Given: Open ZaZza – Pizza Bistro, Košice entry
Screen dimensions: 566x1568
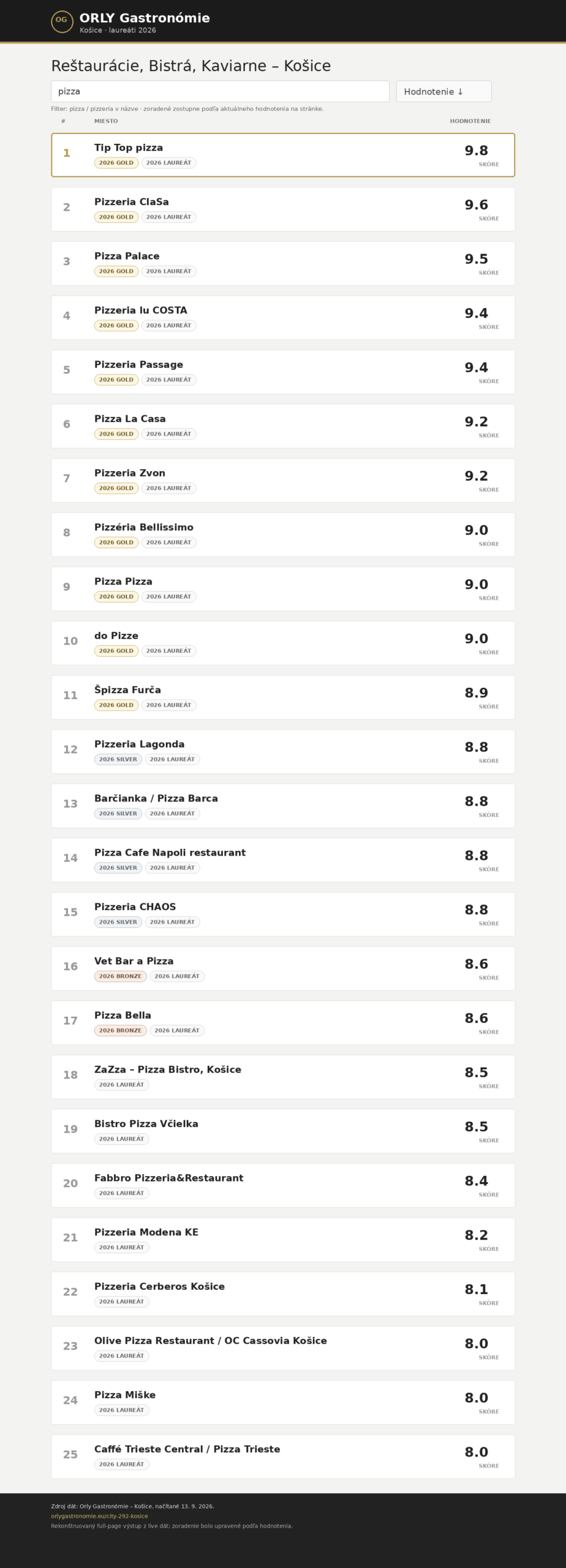Looking at the screenshot, I should point(283,1077).
